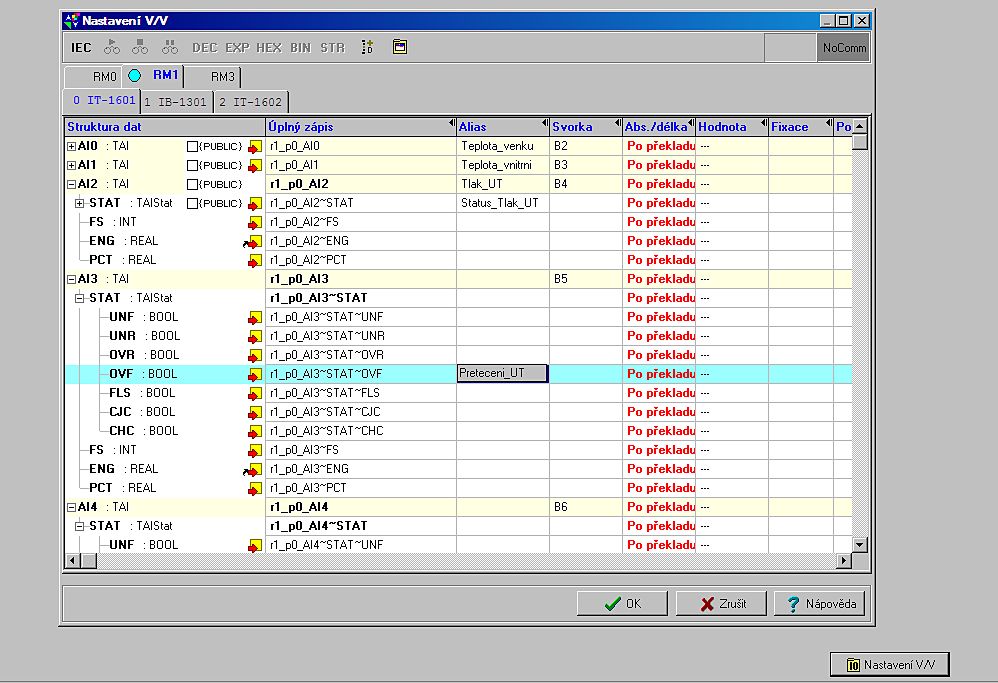Viewport: 998px width, 683px height.
Task: Expand the AI1 tree node
Action: coord(71,165)
